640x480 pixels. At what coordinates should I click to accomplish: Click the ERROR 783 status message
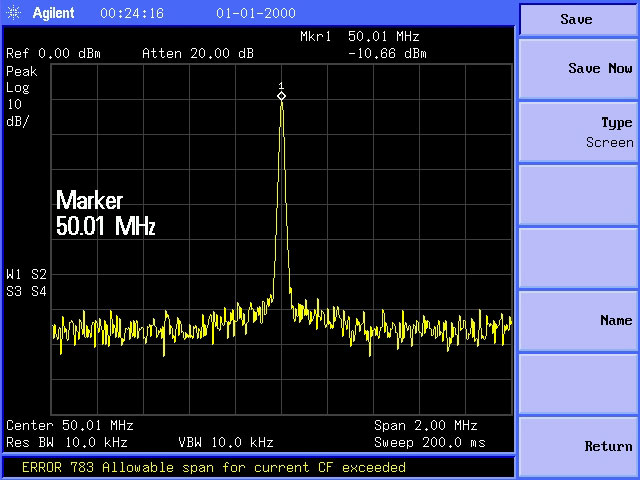click(x=214, y=467)
